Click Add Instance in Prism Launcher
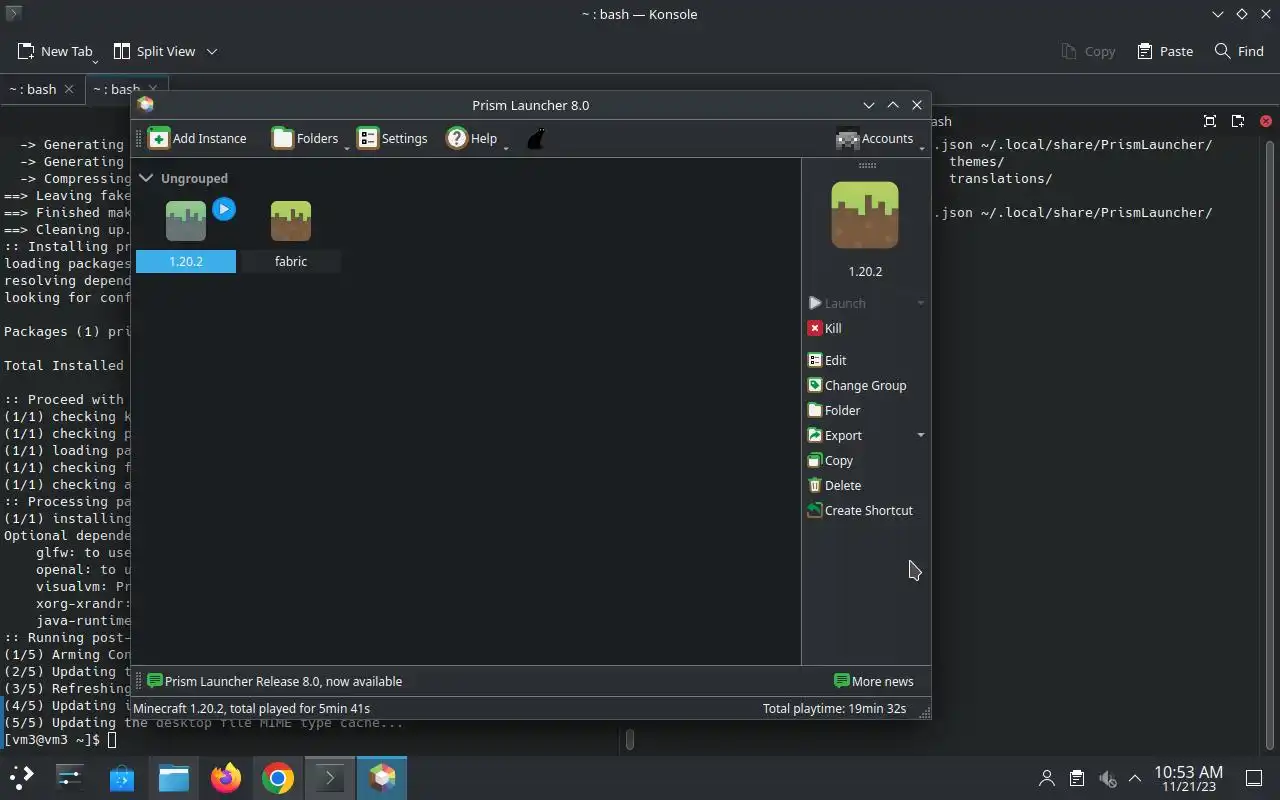 point(197,139)
